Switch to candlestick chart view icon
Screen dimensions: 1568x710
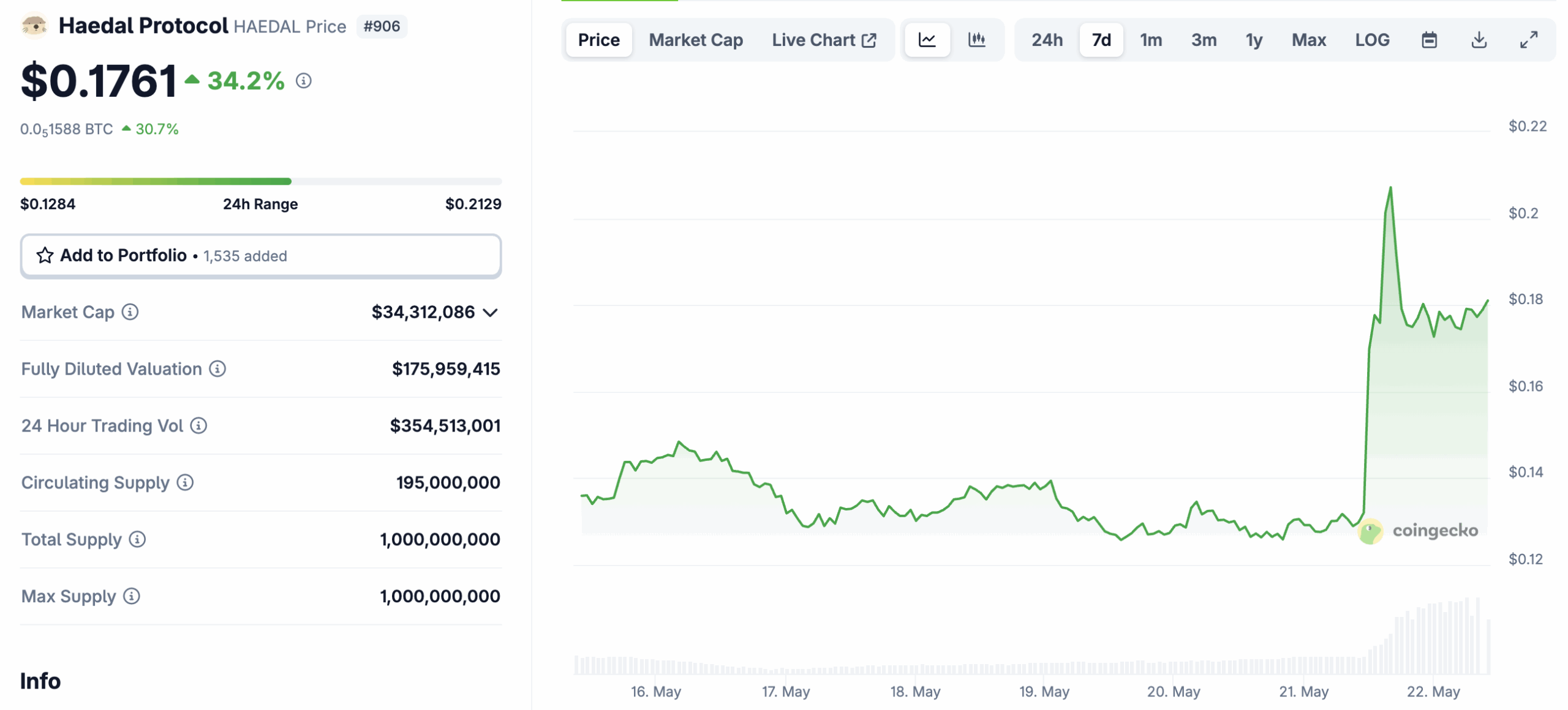coord(977,40)
